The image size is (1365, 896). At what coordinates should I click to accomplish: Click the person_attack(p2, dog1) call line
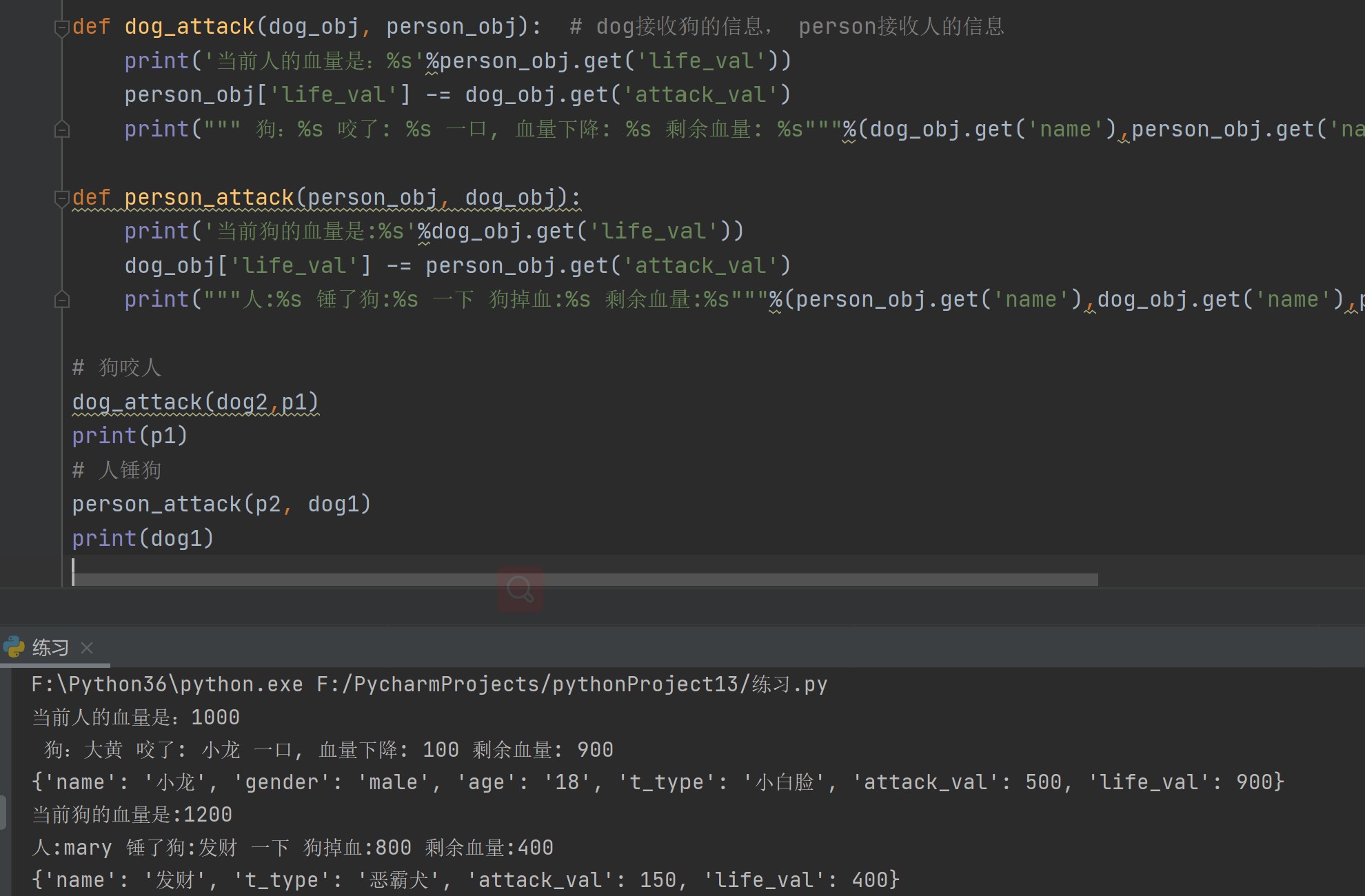[x=221, y=505]
